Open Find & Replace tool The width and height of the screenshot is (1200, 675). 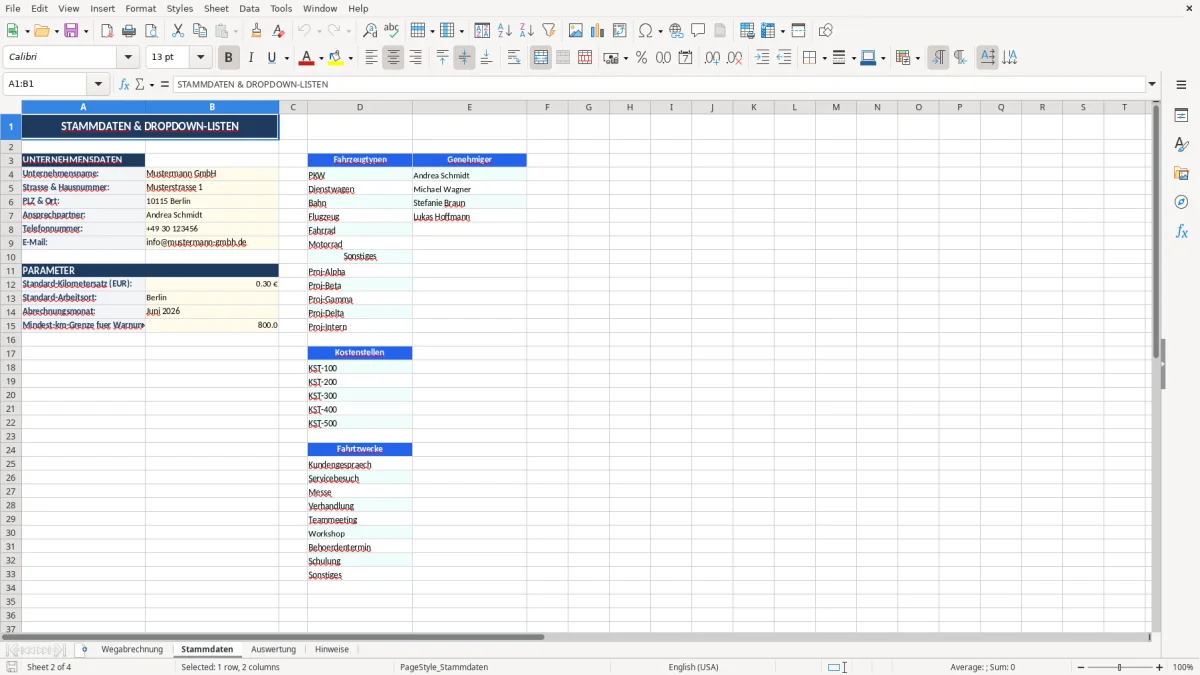[x=370, y=31]
